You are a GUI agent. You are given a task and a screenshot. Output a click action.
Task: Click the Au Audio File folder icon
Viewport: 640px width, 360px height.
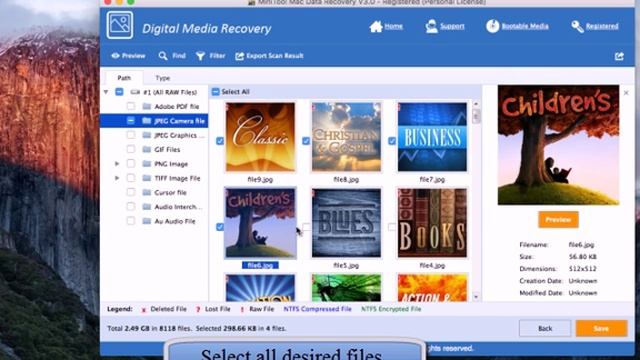pyautogui.click(x=147, y=221)
